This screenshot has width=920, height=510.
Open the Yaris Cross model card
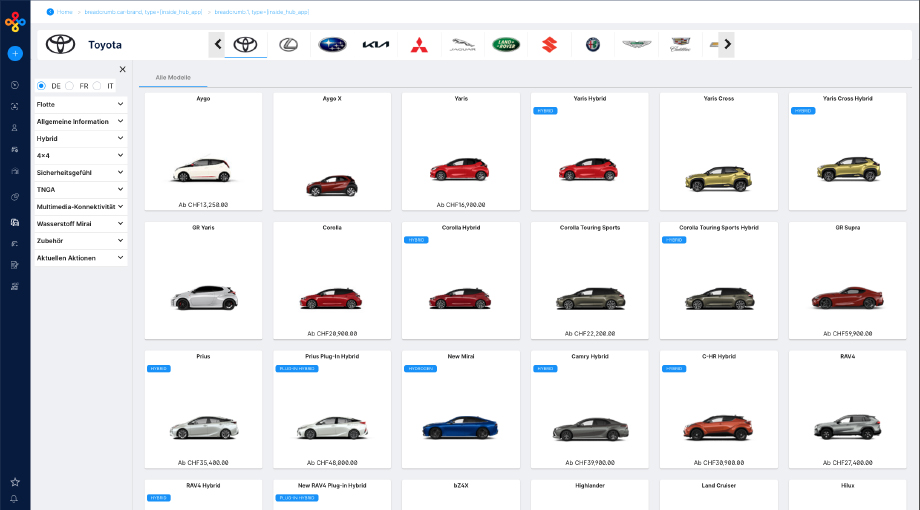pyautogui.click(x=719, y=151)
